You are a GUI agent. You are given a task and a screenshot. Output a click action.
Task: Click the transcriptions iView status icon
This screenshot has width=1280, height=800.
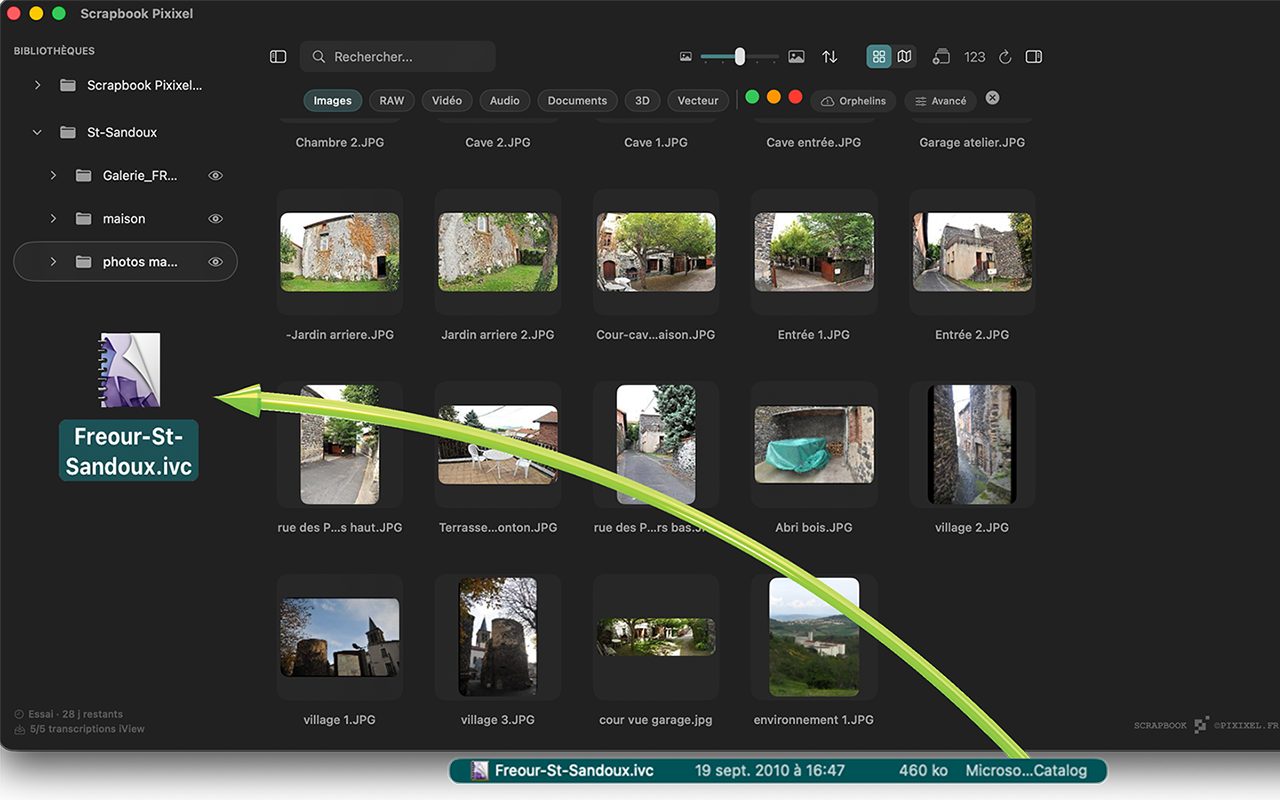pyautogui.click(x=19, y=729)
